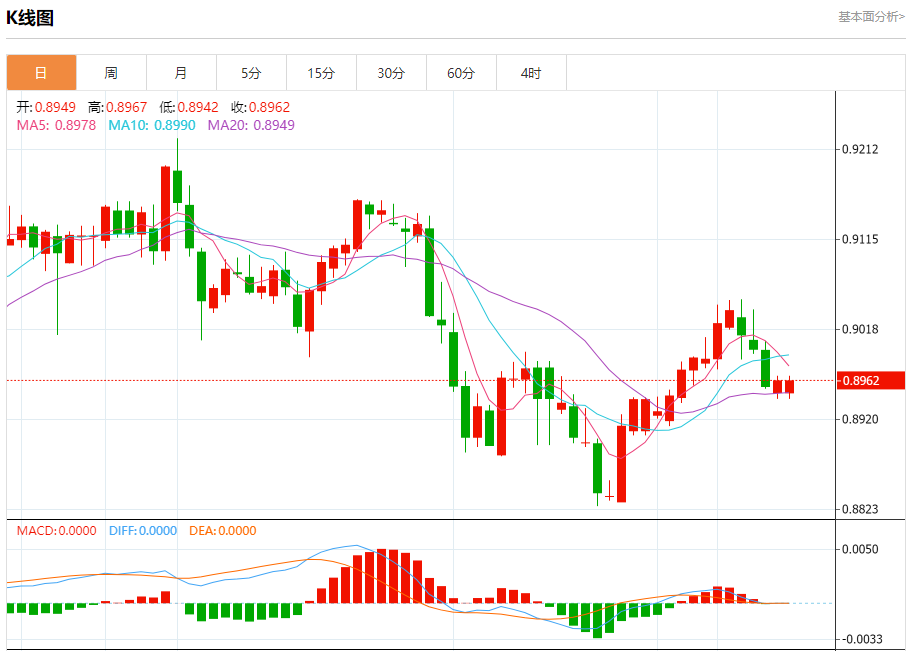The height and width of the screenshot is (651, 910).
Task: Open the 15分 interval tab
Action: click(x=322, y=73)
